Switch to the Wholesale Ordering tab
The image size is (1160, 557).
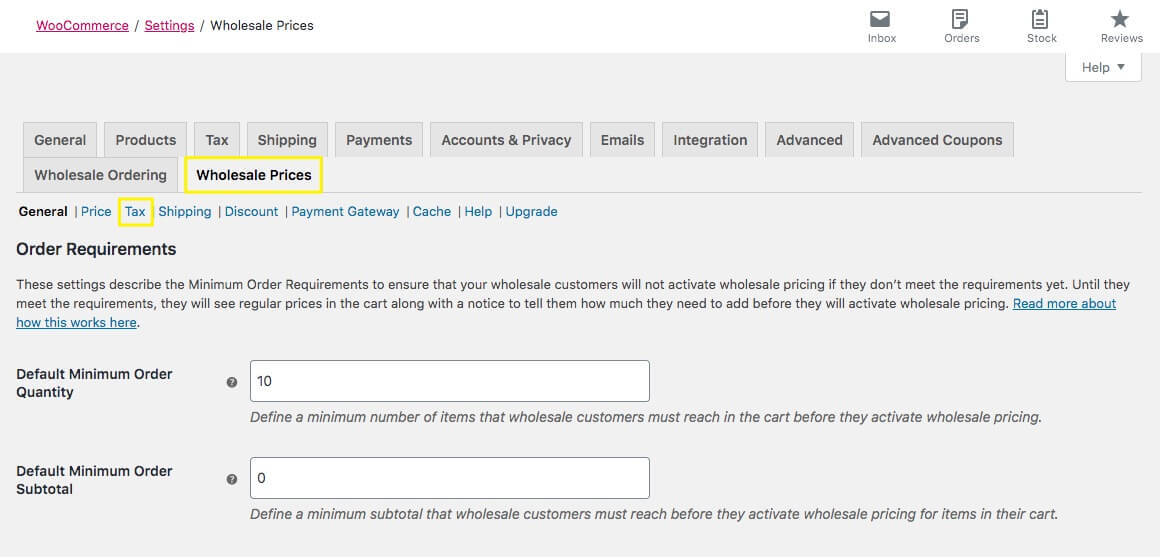tap(100, 175)
